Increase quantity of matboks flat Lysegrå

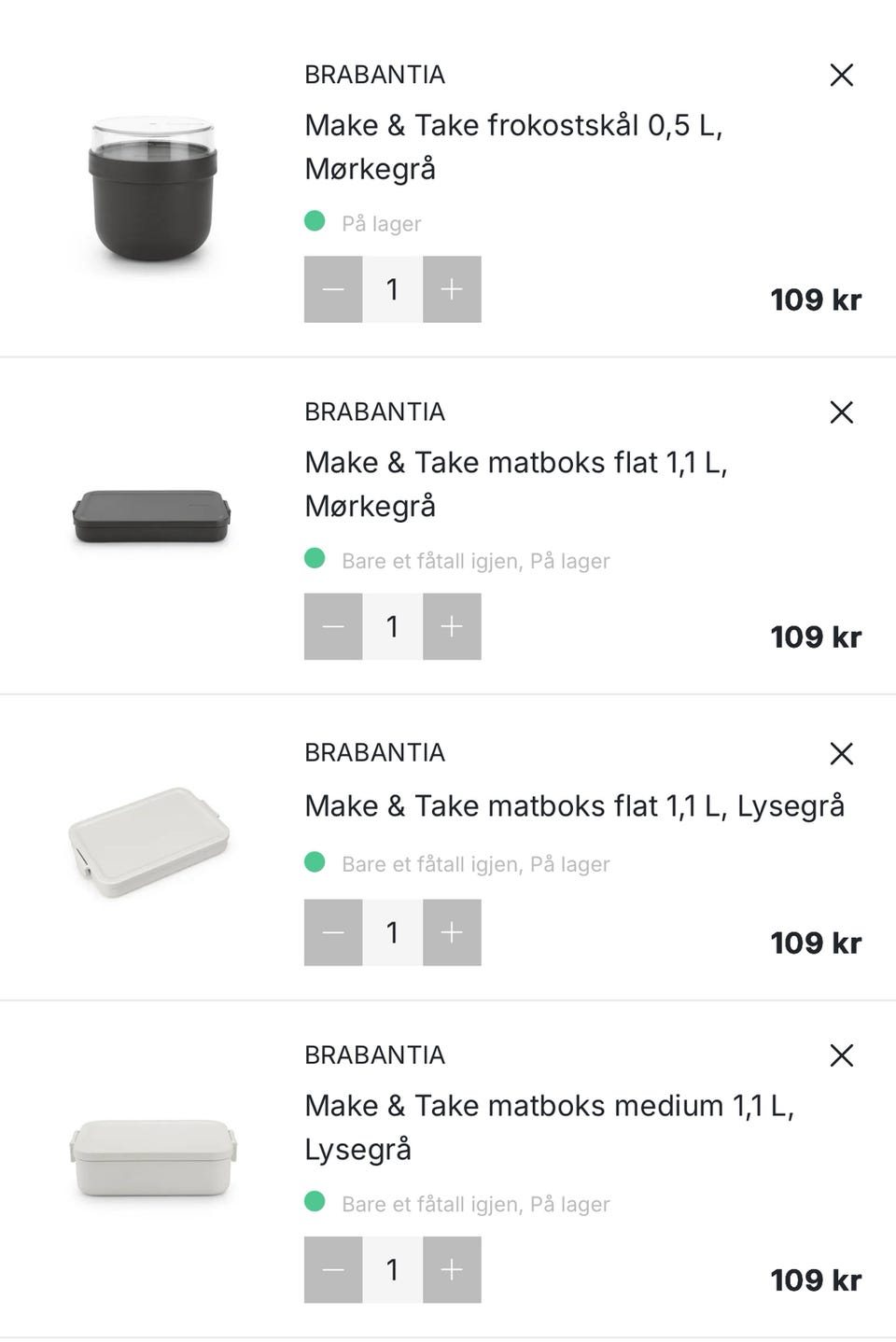[452, 932]
